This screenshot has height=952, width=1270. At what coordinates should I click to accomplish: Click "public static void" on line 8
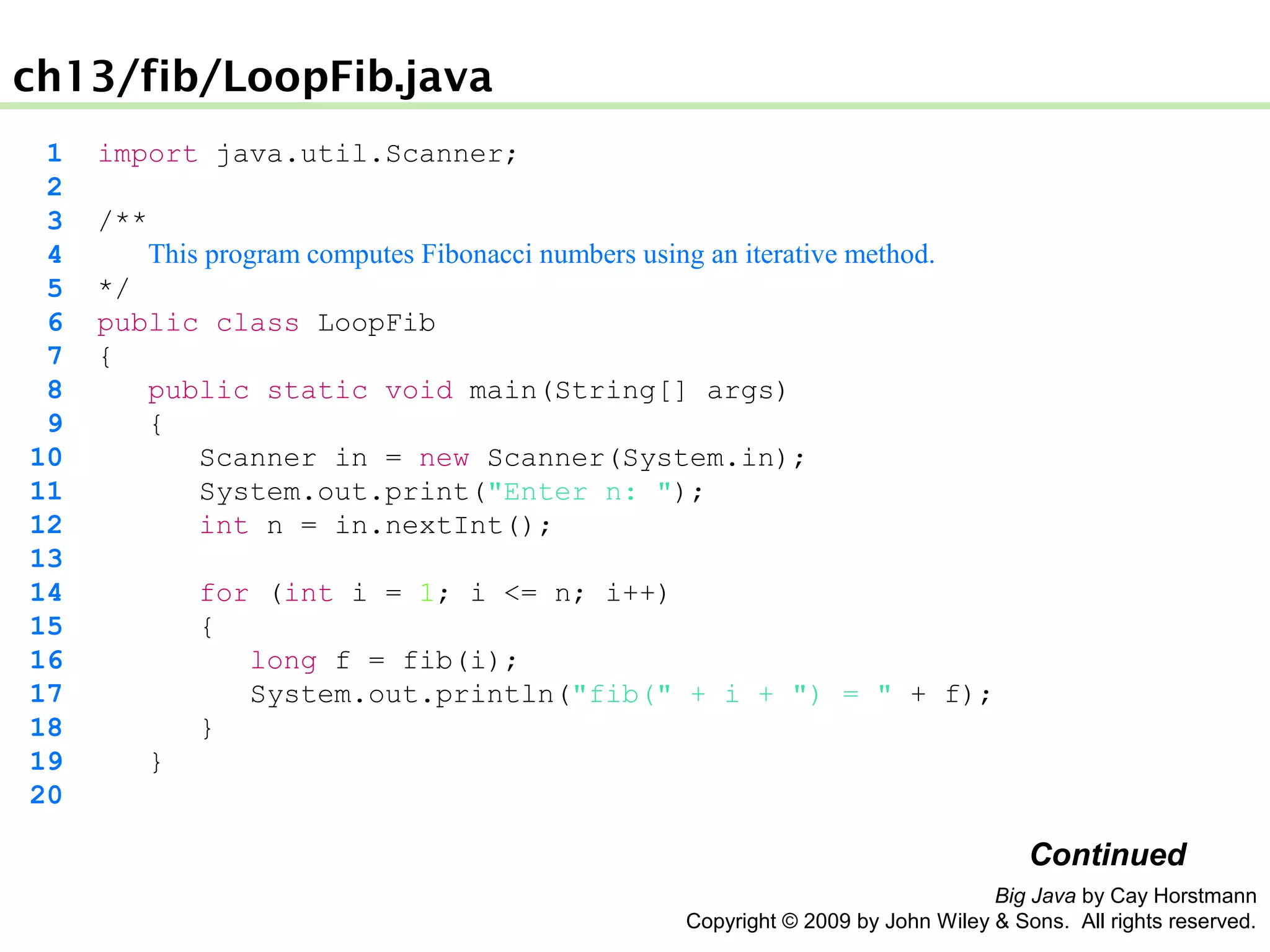click(x=300, y=391)
